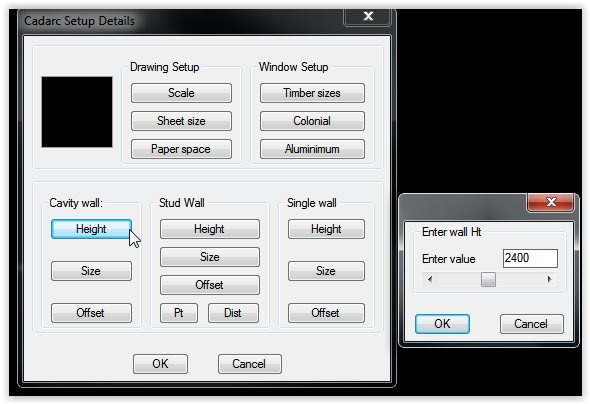
Task: Click the slider's left arrow
Action: tap(430, 279)
